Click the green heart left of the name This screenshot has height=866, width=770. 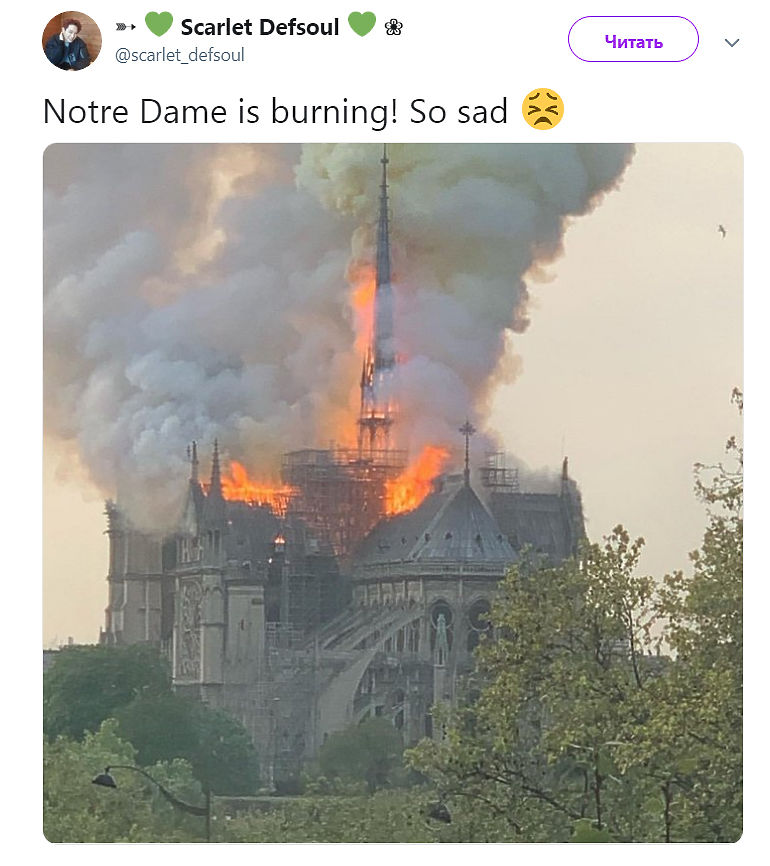[158, 25]
